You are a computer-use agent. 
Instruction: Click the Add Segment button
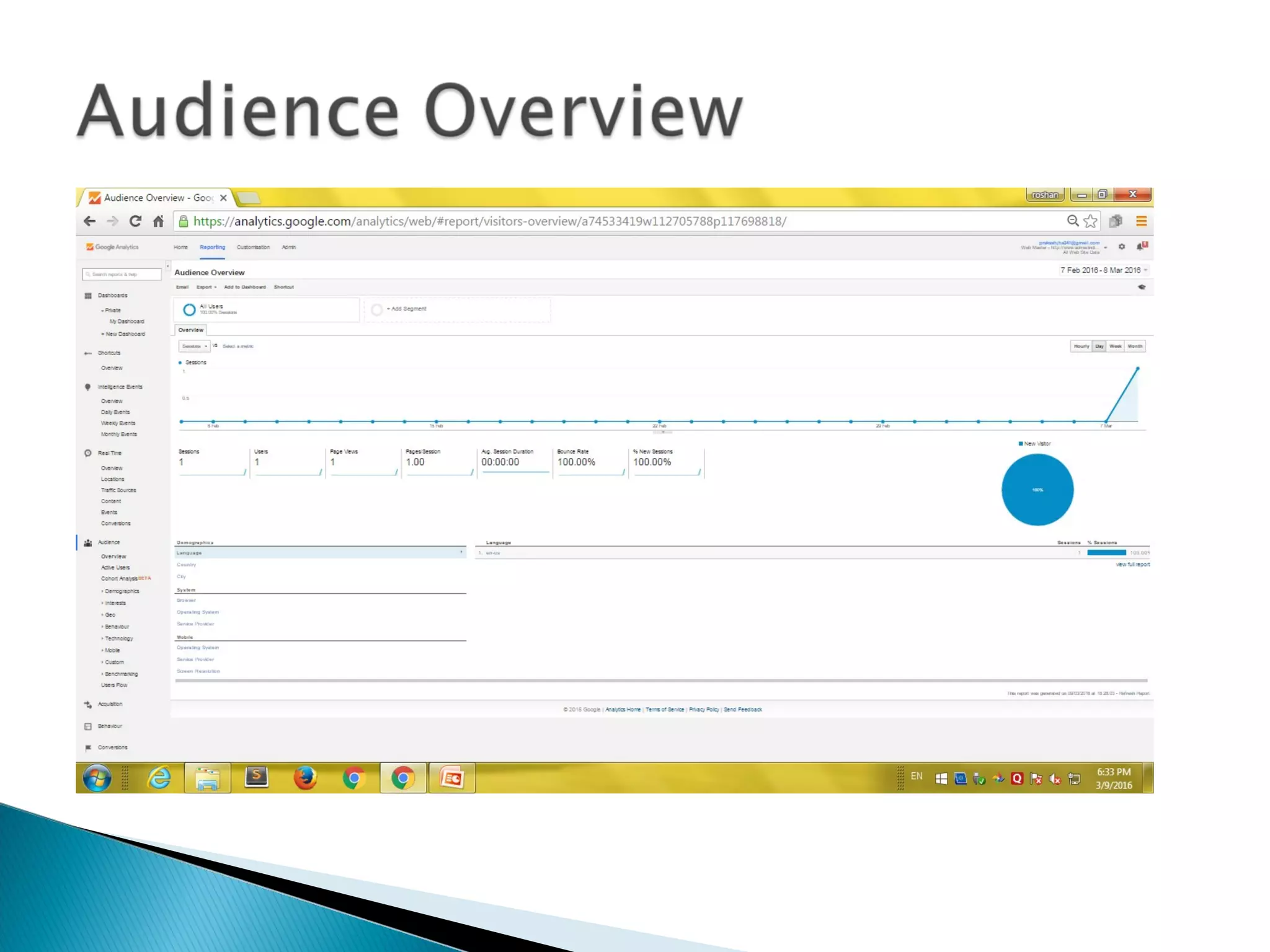pos(407,309)
